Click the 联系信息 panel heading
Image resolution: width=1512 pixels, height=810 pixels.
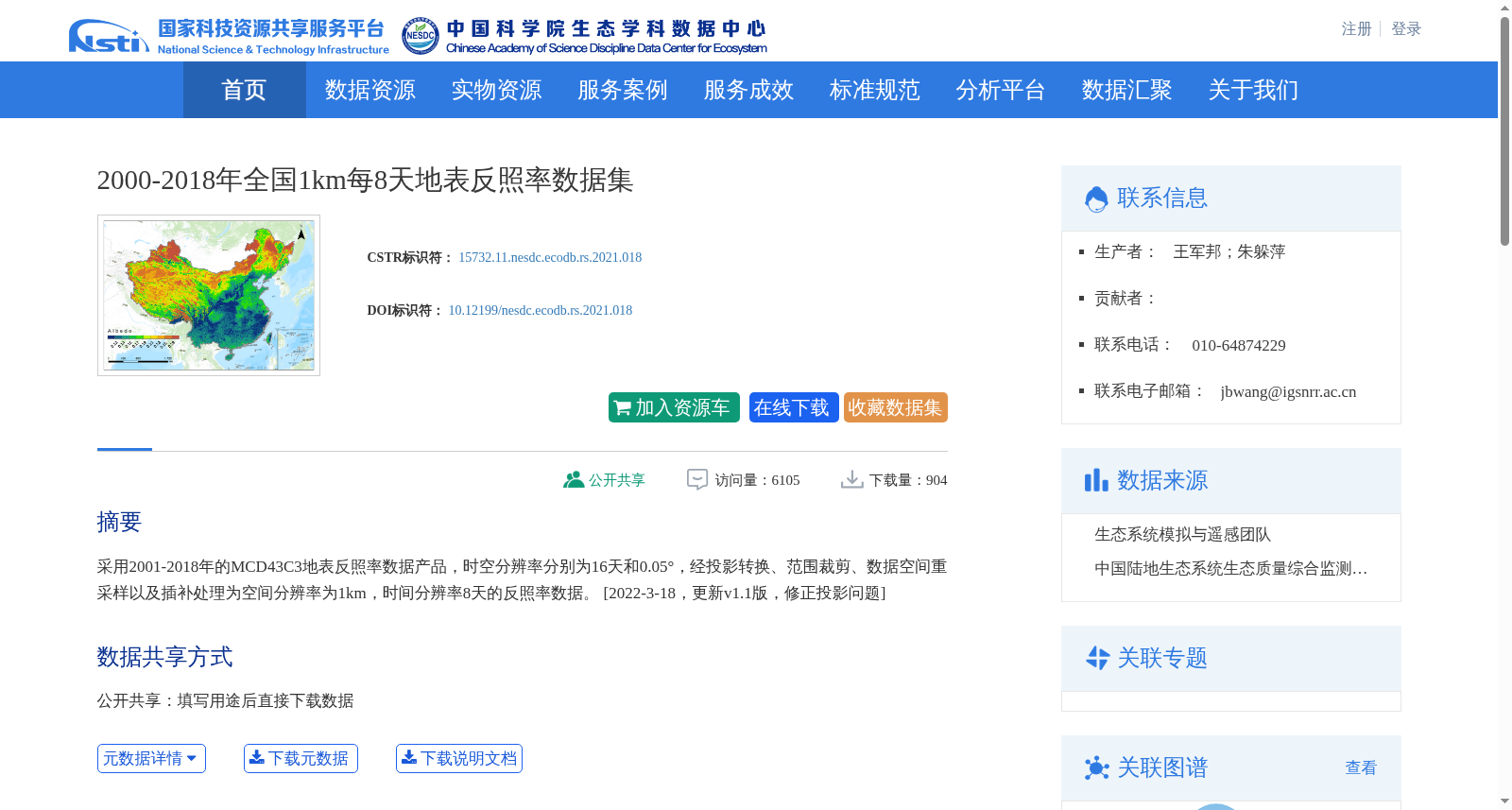click(x=1162, y=198)
